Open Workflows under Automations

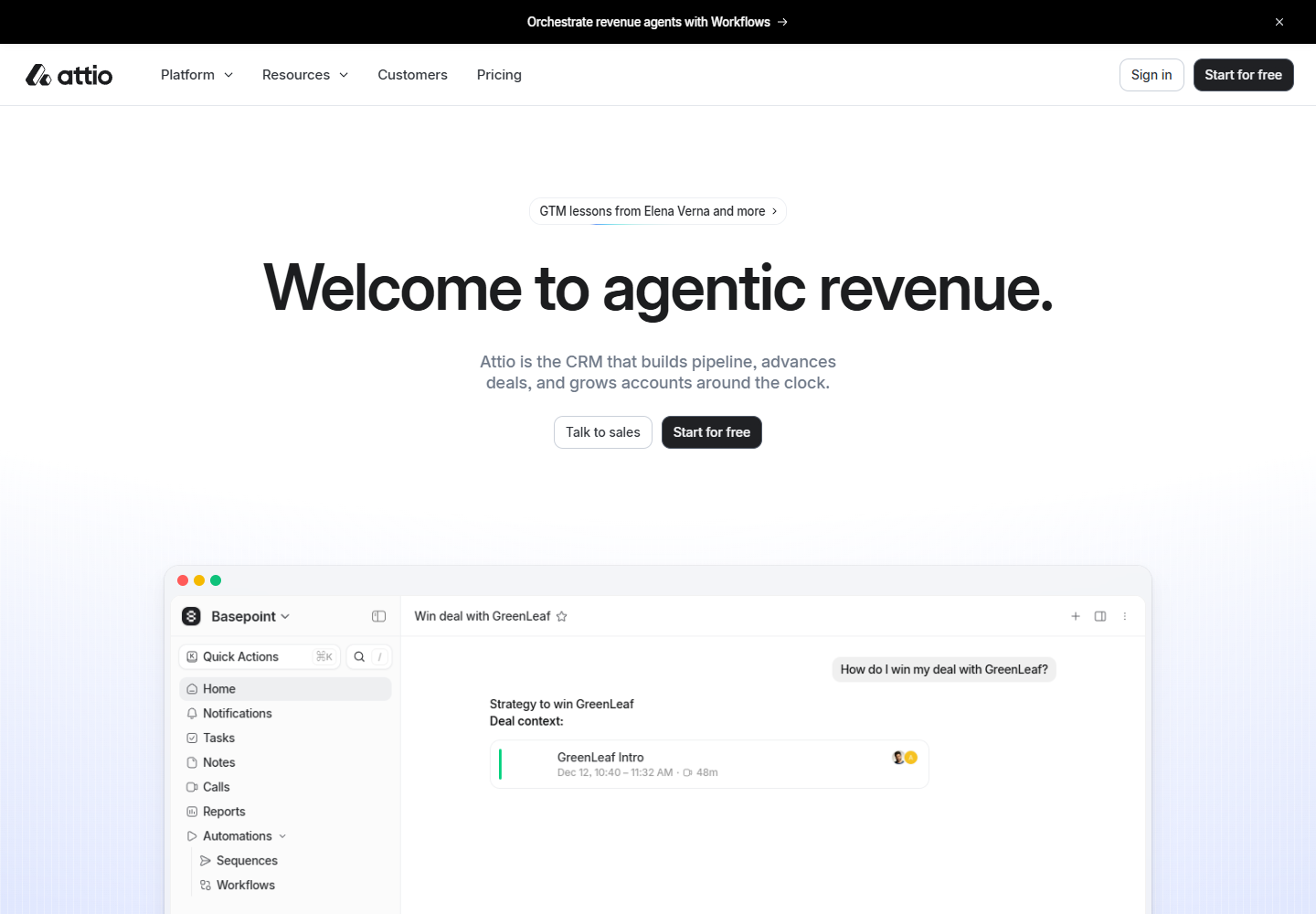246,886
